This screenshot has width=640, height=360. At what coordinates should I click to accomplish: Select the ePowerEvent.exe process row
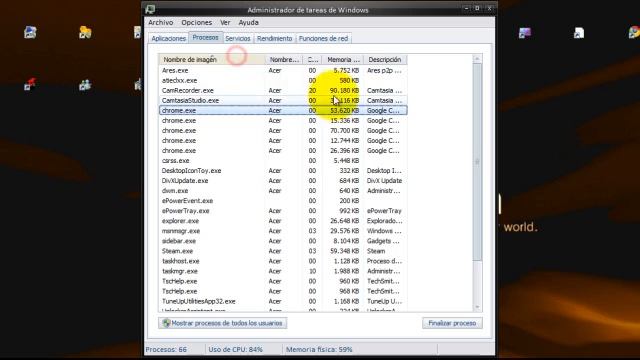(283, 201)
